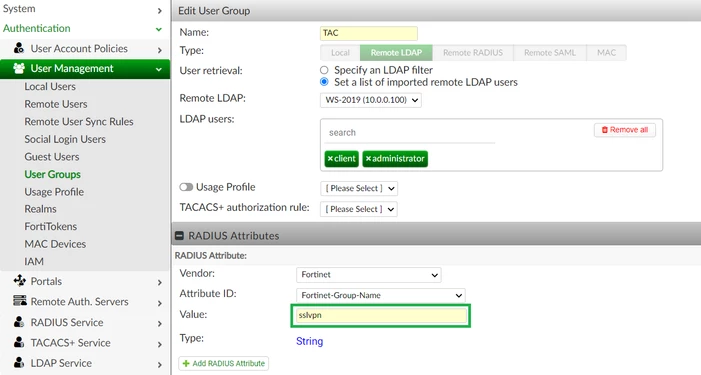Open User Groups page

tap(53, 174)
